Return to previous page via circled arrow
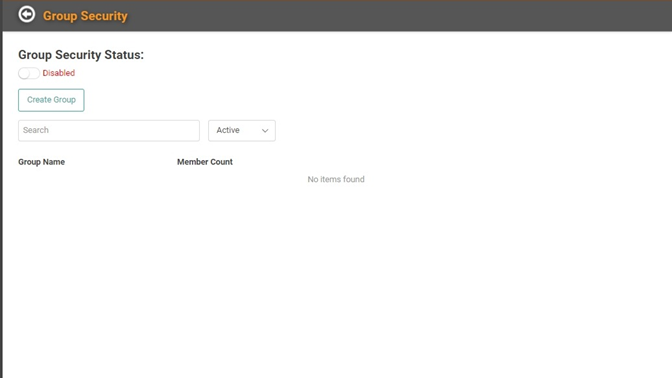 tap(27, 15)
